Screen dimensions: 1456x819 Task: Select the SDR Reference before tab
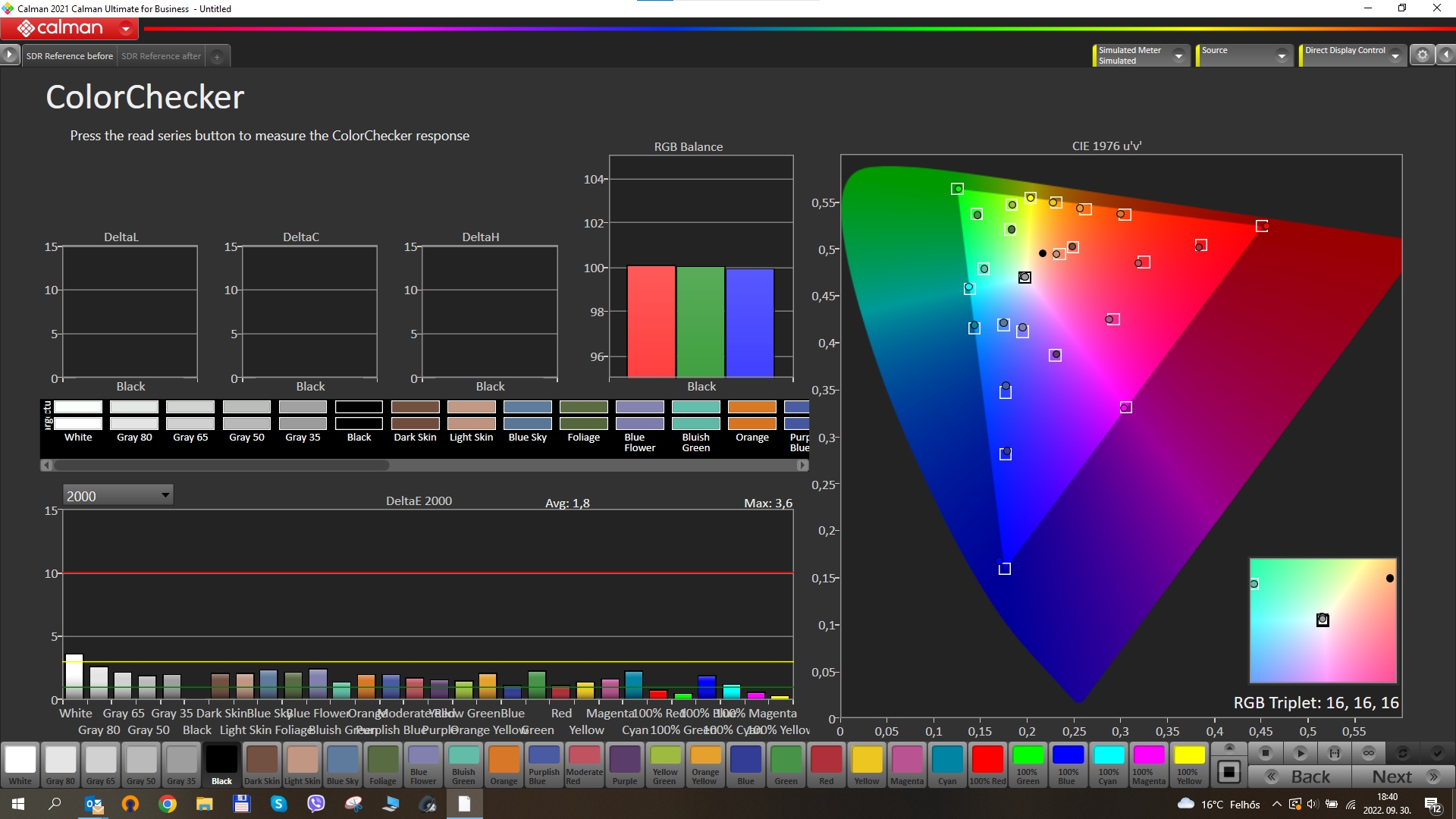pos(69,56)
